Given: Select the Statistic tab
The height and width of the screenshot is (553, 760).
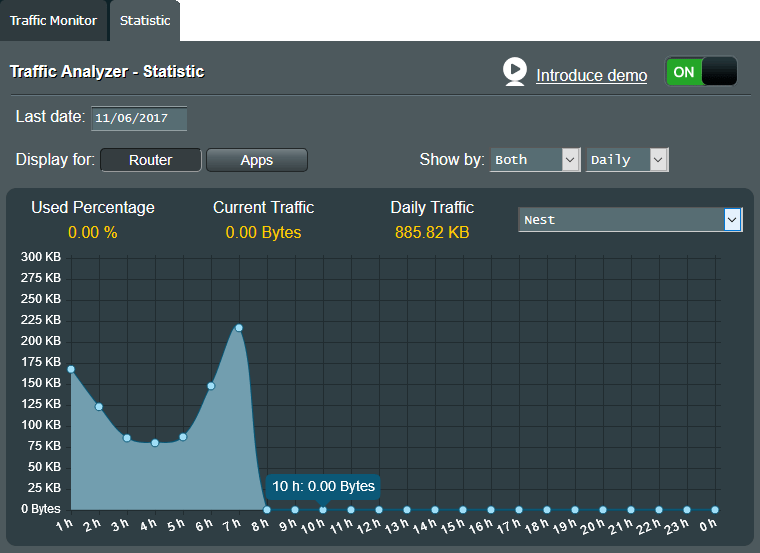Looking at the screenshot, I should click(x=145, y=20).
